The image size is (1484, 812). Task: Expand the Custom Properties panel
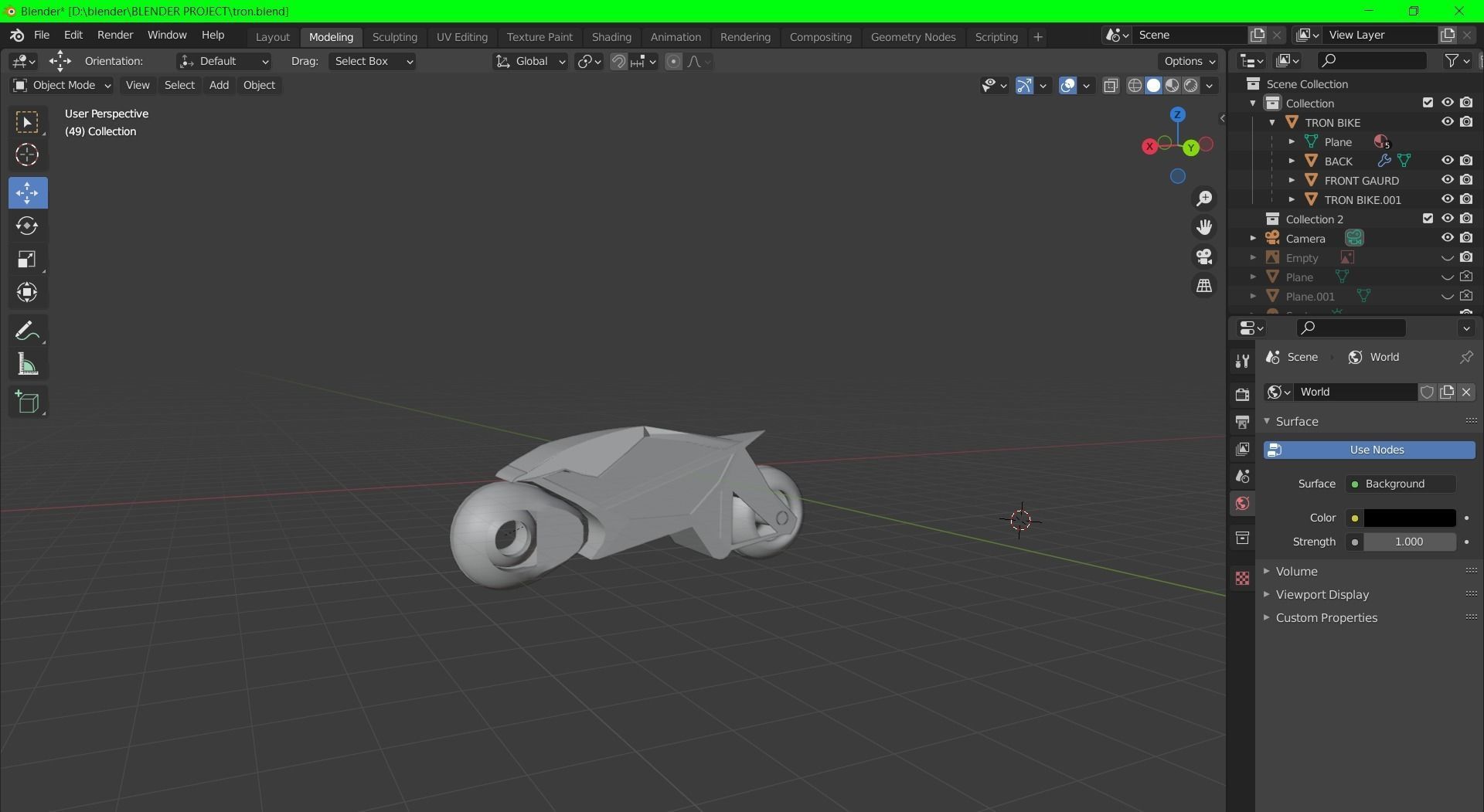[1326, 618]
